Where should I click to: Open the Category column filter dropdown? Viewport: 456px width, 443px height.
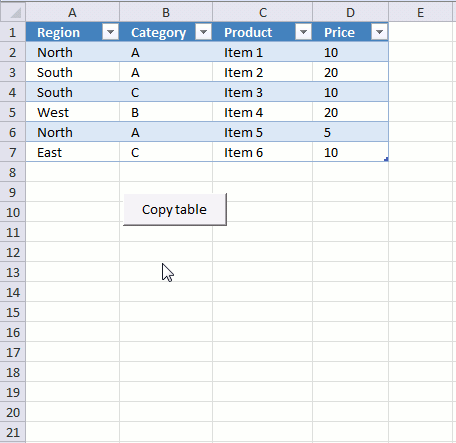pos(203,32)
